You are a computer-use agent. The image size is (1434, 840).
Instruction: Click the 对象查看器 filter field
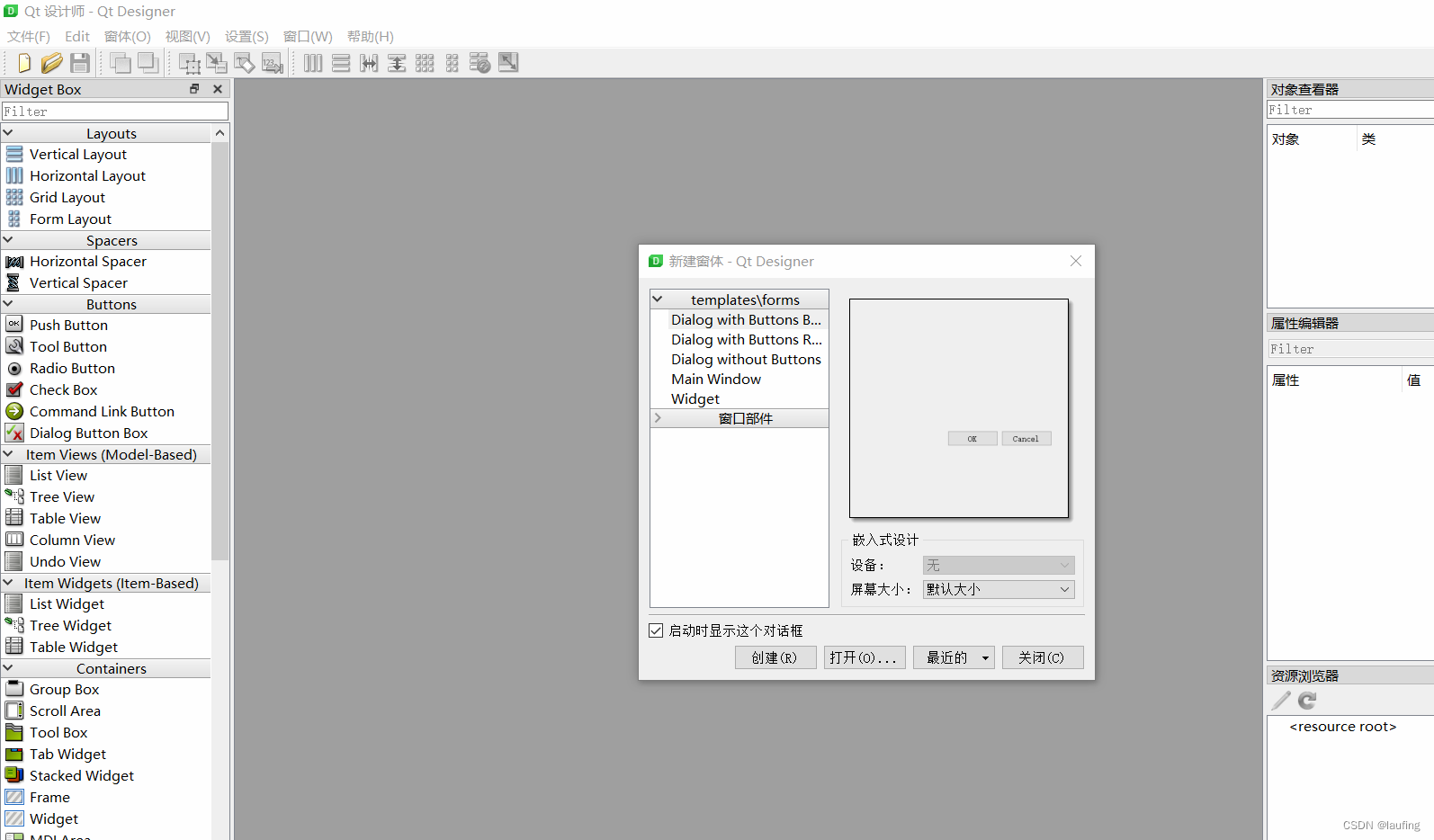pyautogui.click(x=1350, y=110)
